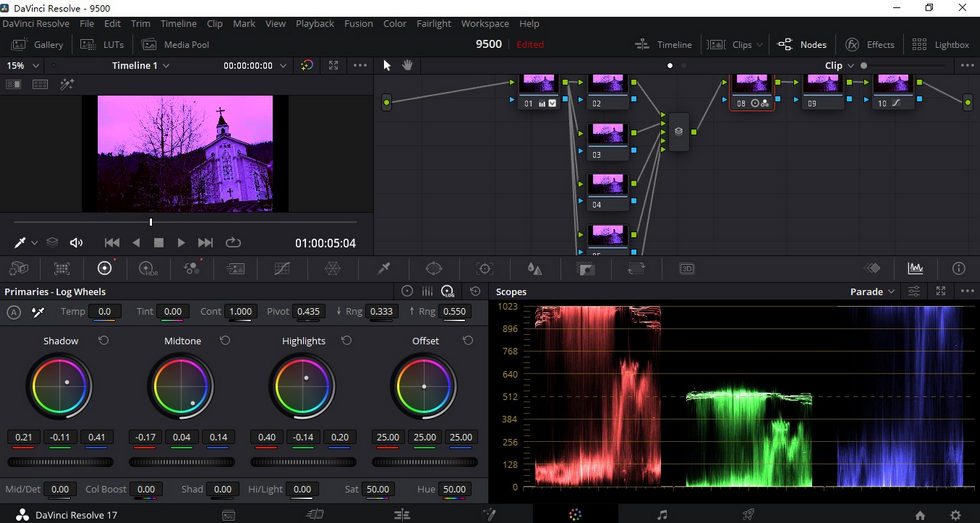Image resolution: width=980 pixels, height=523 pixels.
Task: Toggle the LUTs panel
Action: pyautogui.click(x=102, y=44)
